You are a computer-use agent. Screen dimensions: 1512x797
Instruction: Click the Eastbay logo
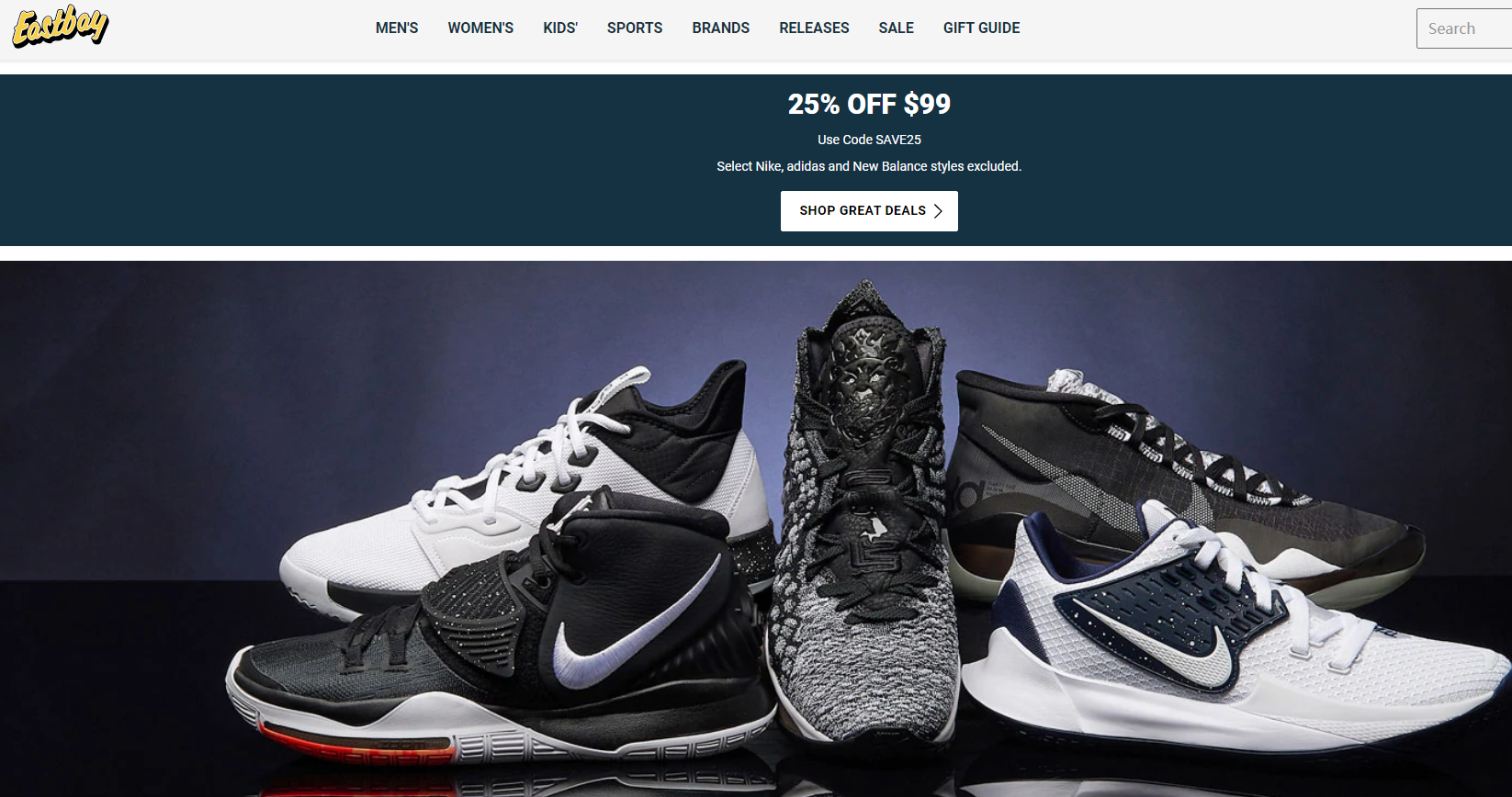click(x=61, y=26)
